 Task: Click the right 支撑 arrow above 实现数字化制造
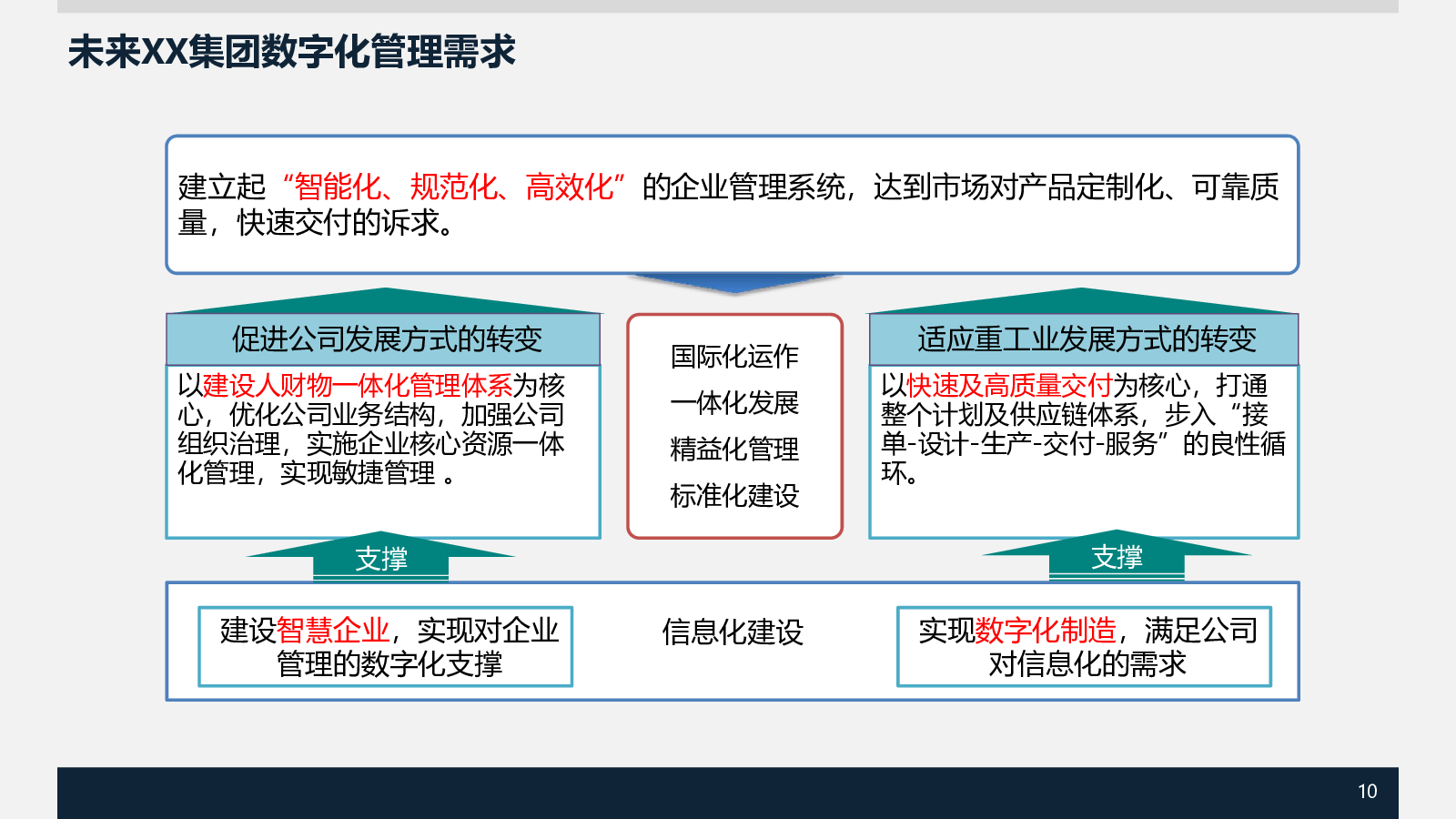pos(1117,555)
